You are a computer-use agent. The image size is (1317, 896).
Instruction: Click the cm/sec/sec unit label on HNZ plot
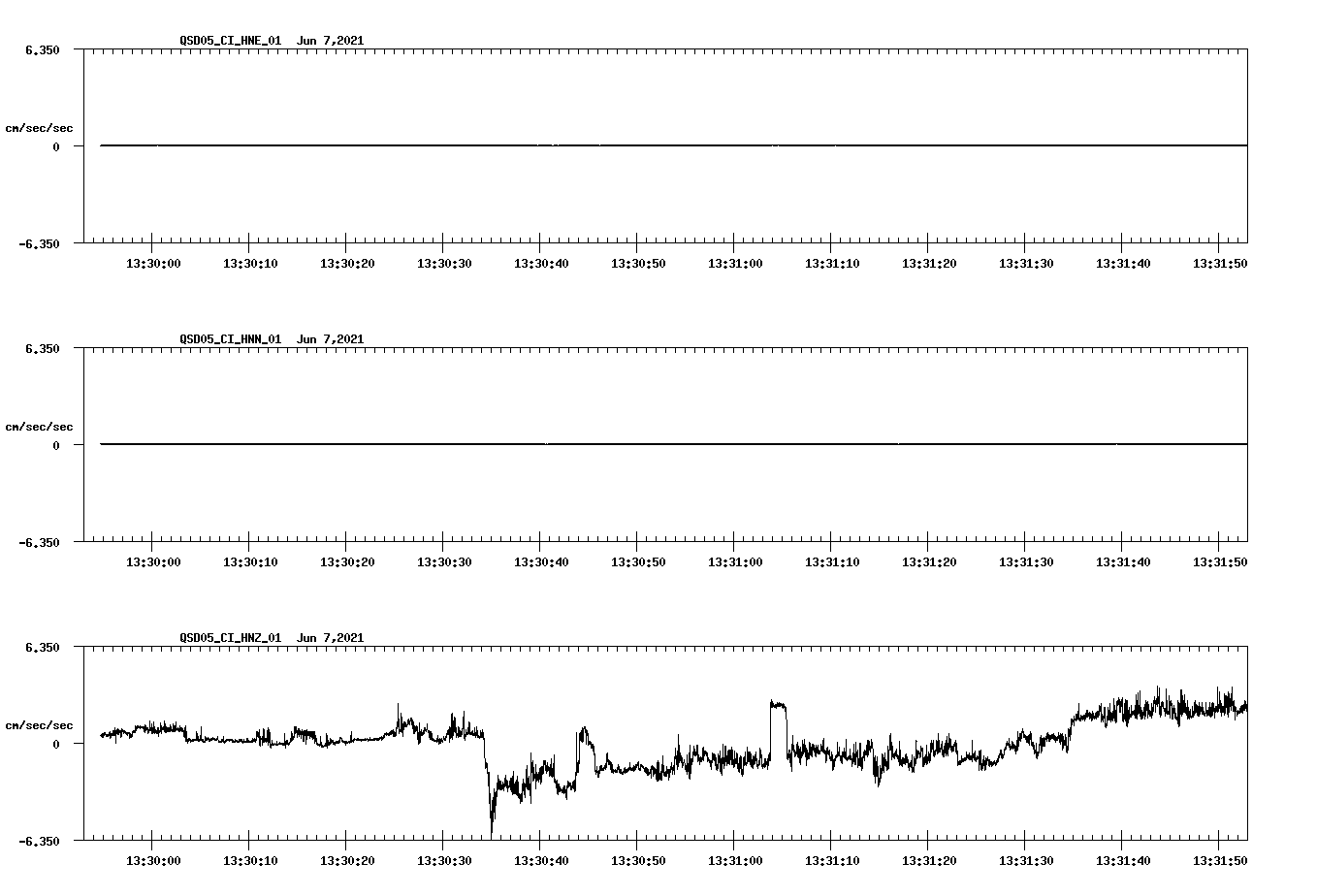pos(39,725)
